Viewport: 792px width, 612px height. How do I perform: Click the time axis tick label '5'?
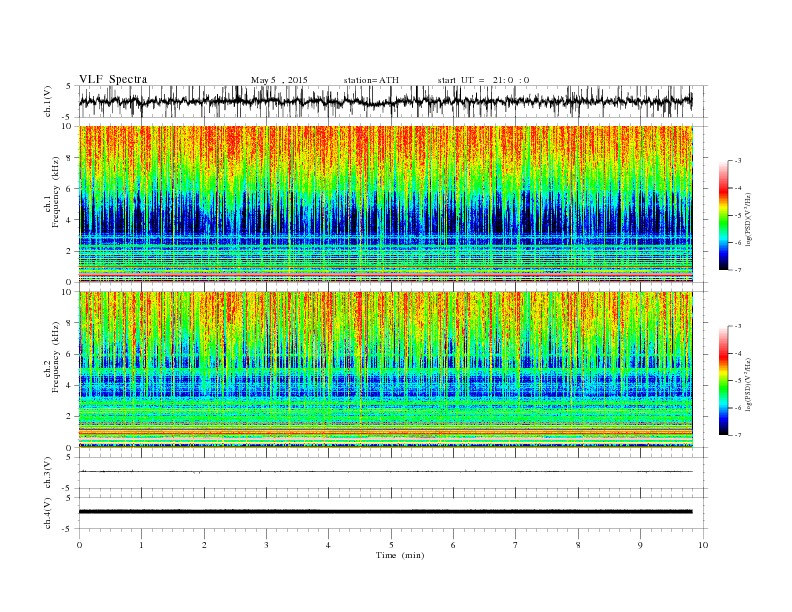pos(391,545)
